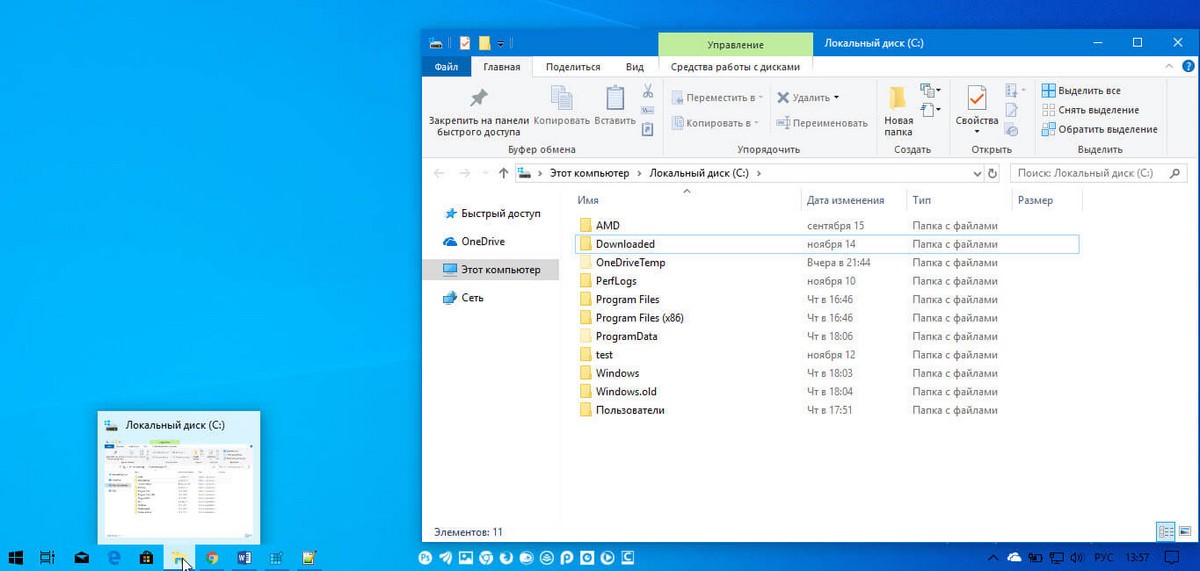Open the Windows Start button

(16, 558)
